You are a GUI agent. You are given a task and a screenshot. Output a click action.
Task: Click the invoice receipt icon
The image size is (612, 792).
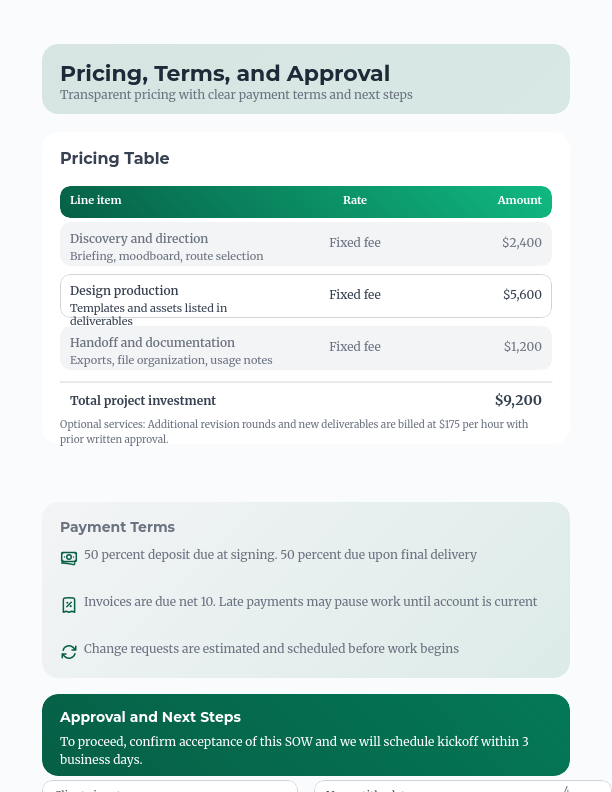(69, 605)
